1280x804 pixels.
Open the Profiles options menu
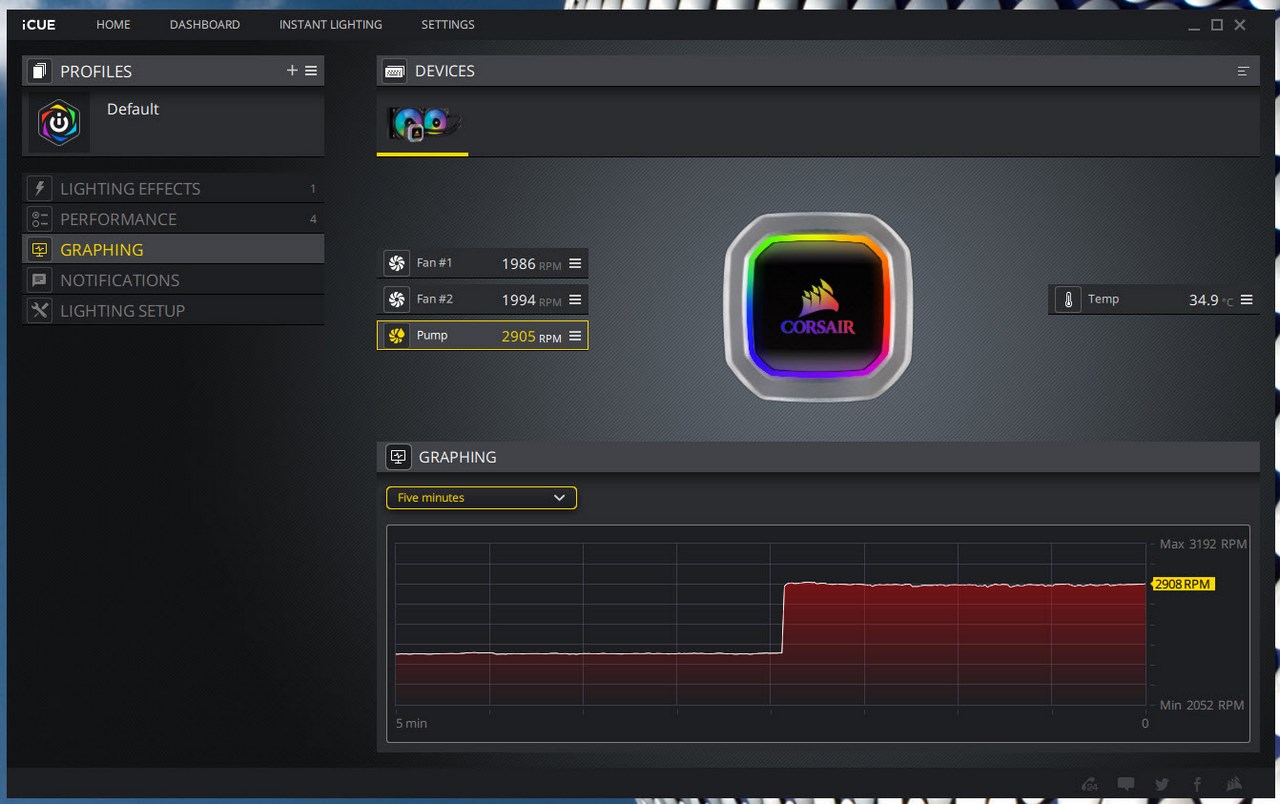click(311, 71)
